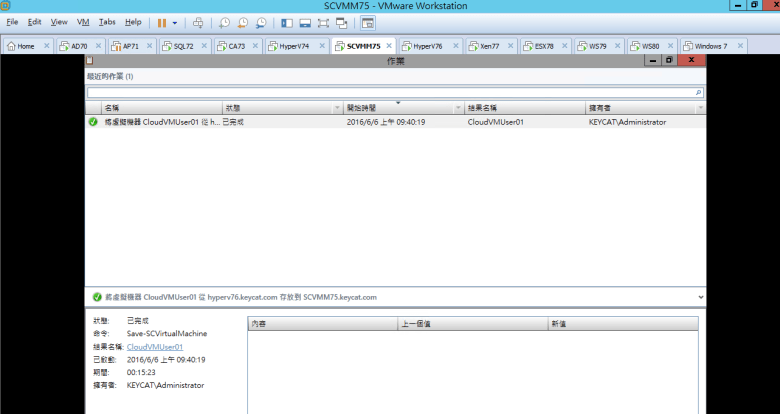Open the snapshot manager icon

(x=260, y=22)
